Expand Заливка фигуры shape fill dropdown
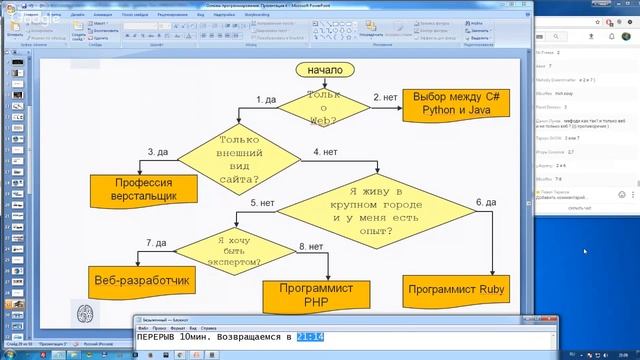 tap(432, 24)
